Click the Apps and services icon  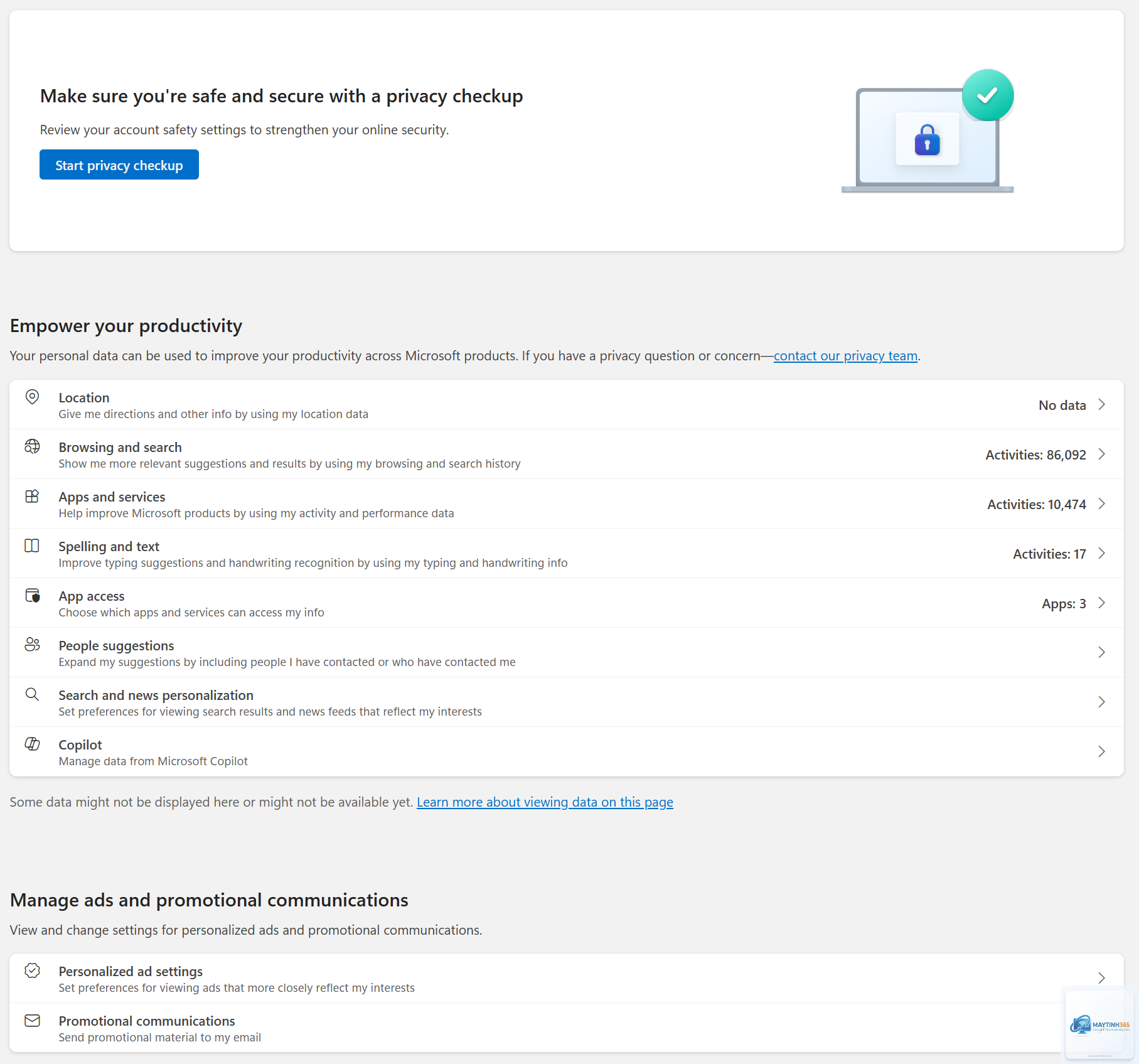(x=32, y=496)
